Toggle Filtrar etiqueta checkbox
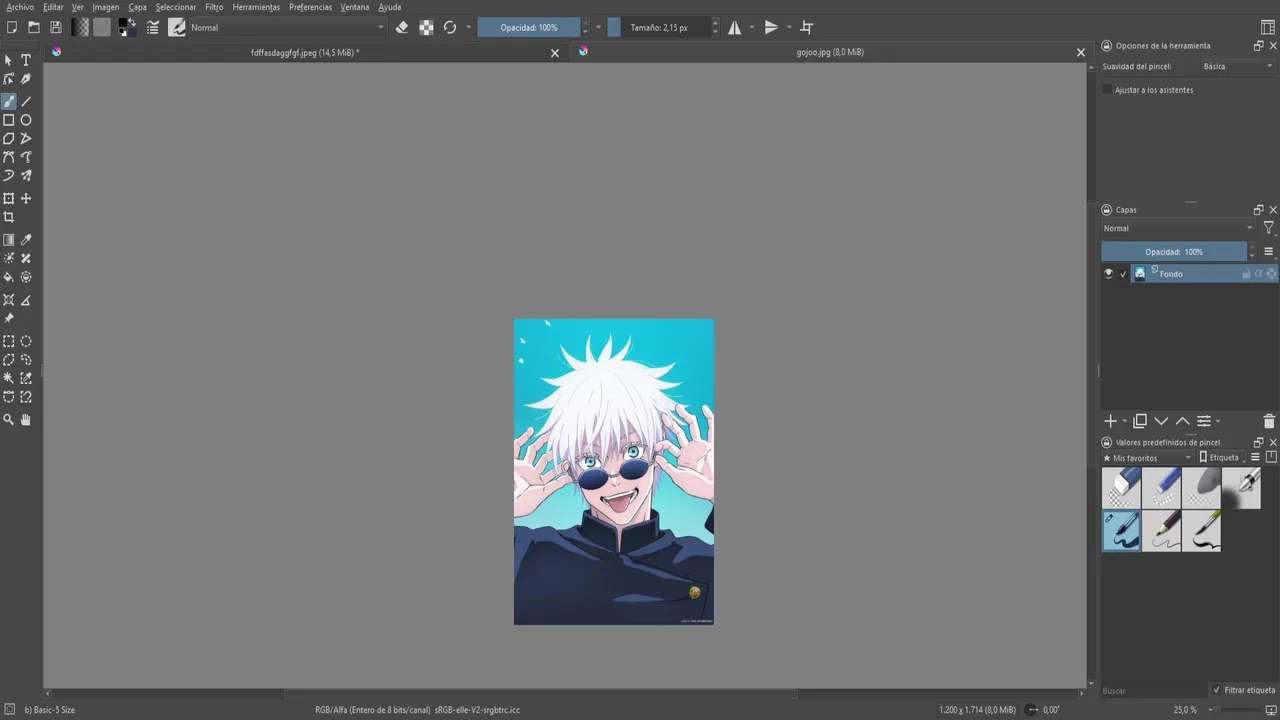 [1216, 690]
